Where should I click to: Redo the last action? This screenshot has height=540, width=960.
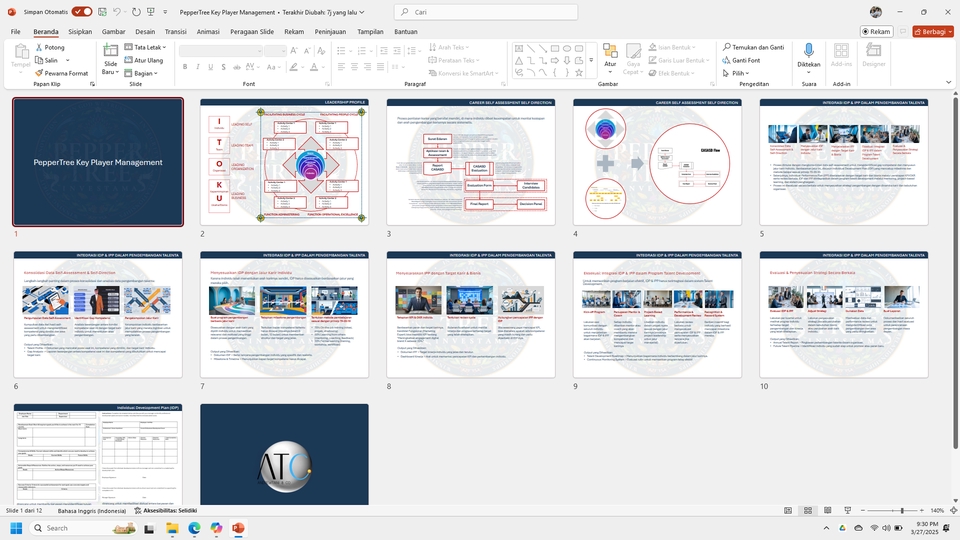136,12
